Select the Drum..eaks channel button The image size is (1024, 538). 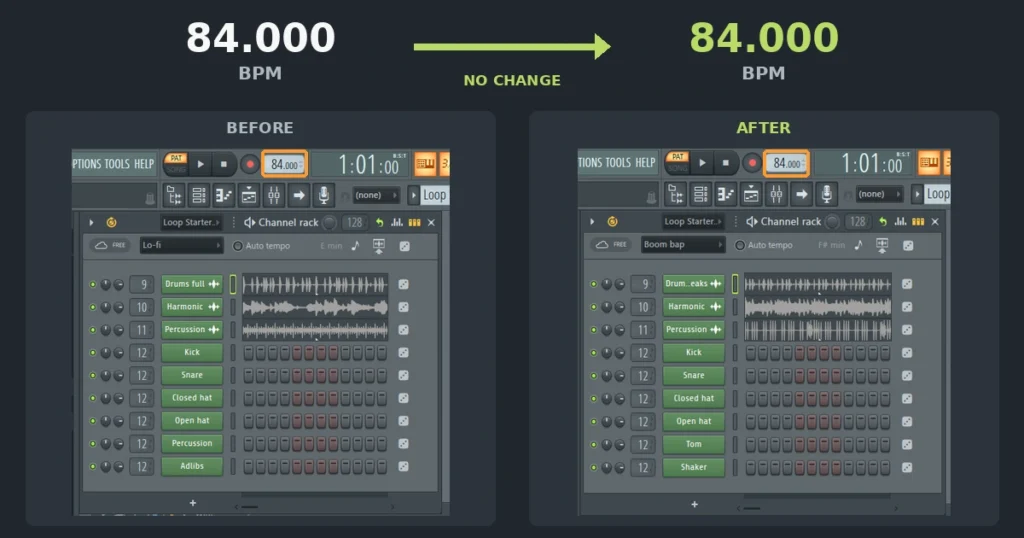pos(694,283)
